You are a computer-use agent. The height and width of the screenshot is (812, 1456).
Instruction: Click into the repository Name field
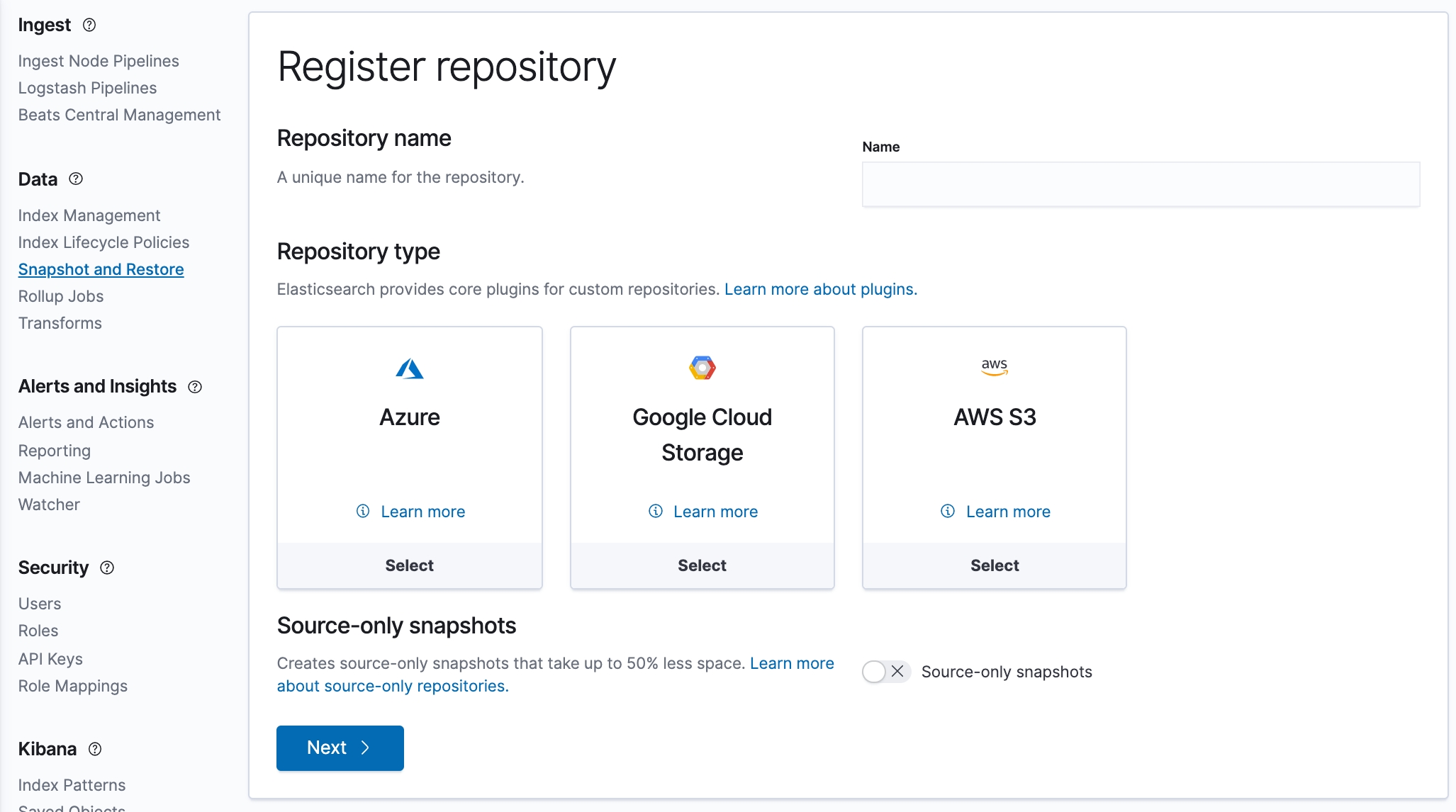[x=1140, y=184]
